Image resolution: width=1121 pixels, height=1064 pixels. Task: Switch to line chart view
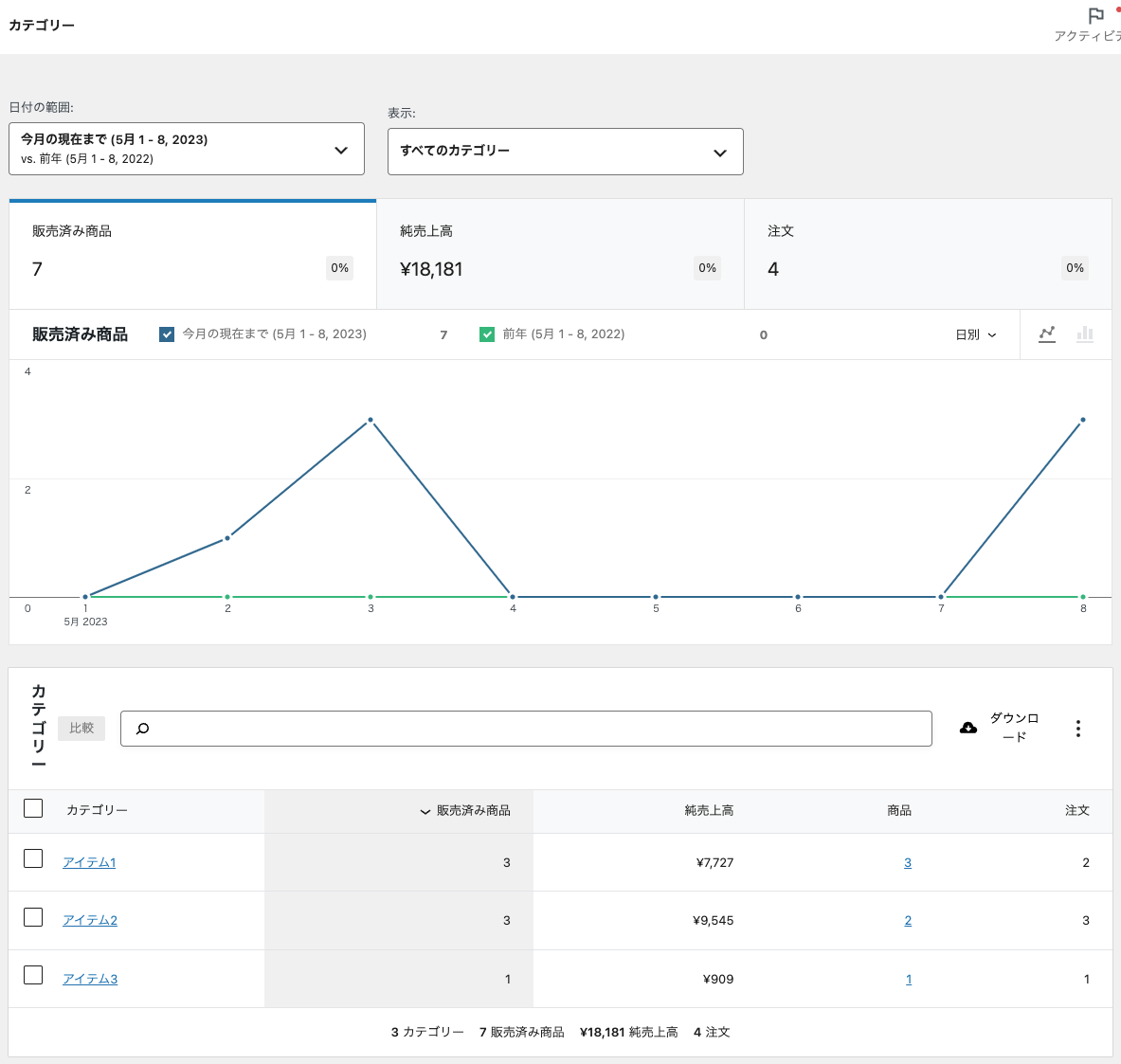[1046, 334]
